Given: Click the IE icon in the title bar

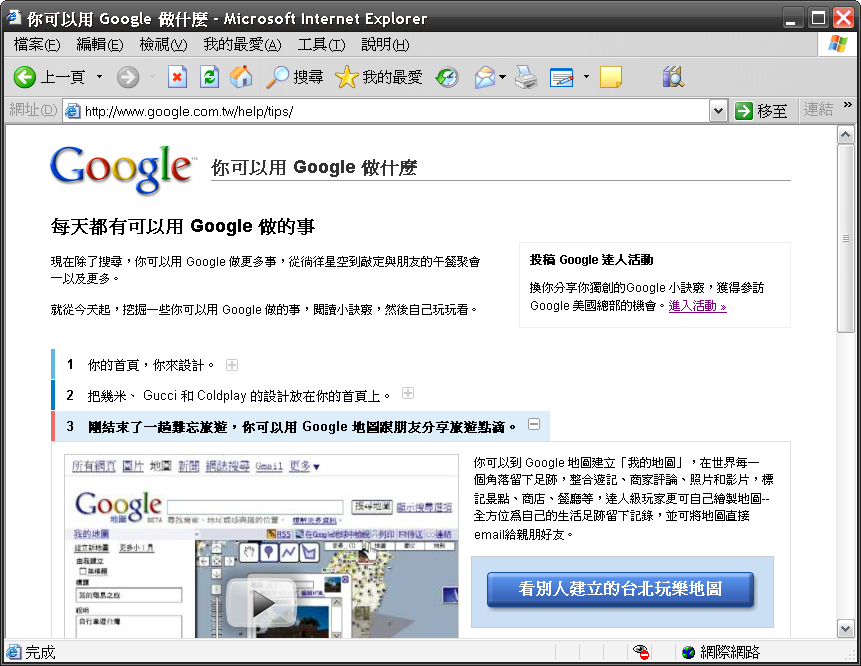Looking at the screenshot, I should pos(13,17).
